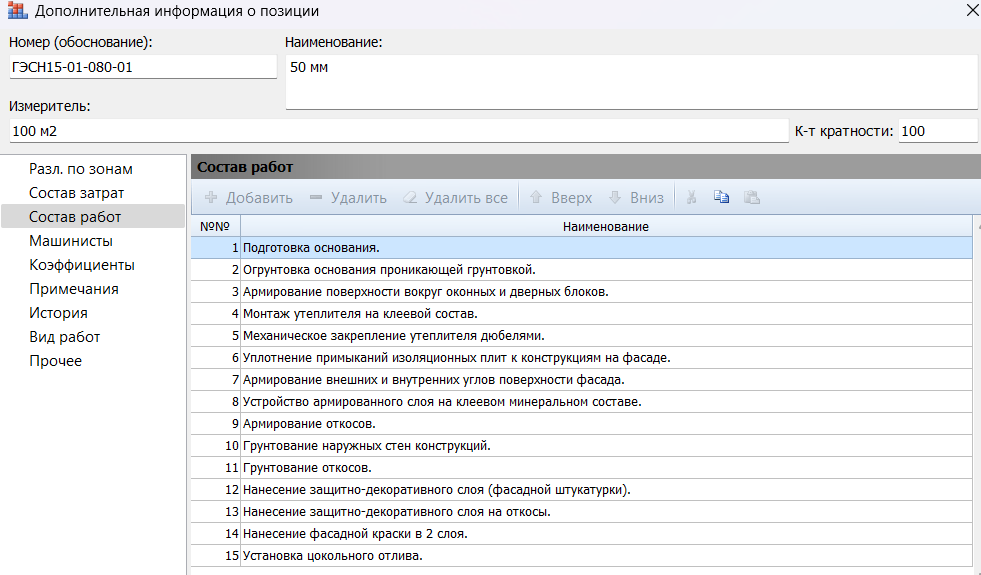Select row 'Подготовка основания.'

(581, 248)
